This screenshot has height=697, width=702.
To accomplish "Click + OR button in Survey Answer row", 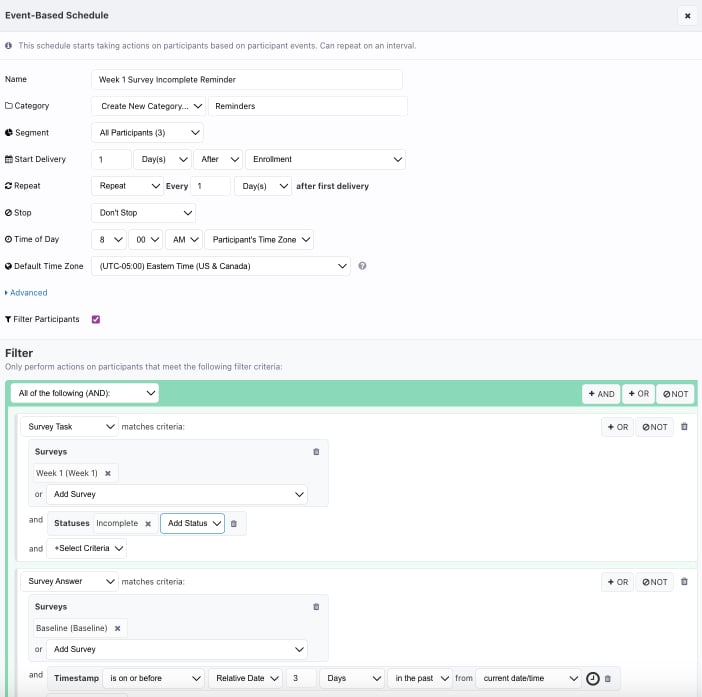I will coord(617,582).
